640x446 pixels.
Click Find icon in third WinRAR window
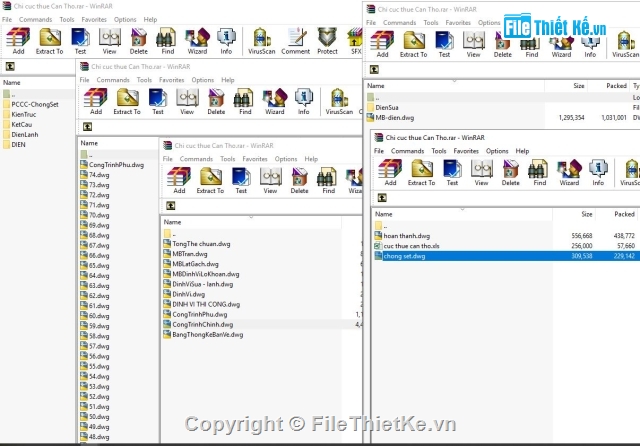click(328, 180)
